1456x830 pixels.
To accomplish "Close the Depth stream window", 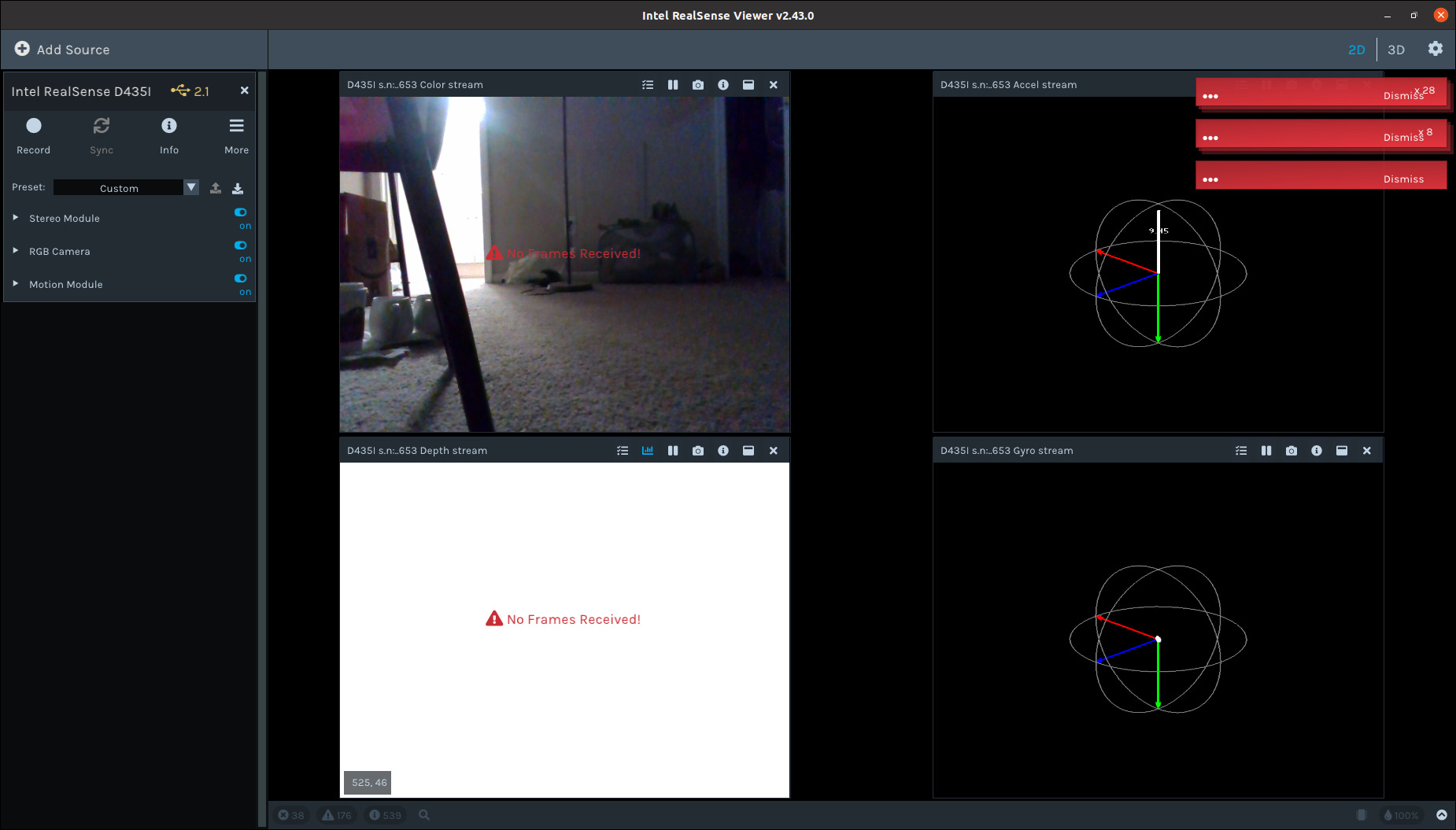I will pyautogui.click(x=774, y=451).
